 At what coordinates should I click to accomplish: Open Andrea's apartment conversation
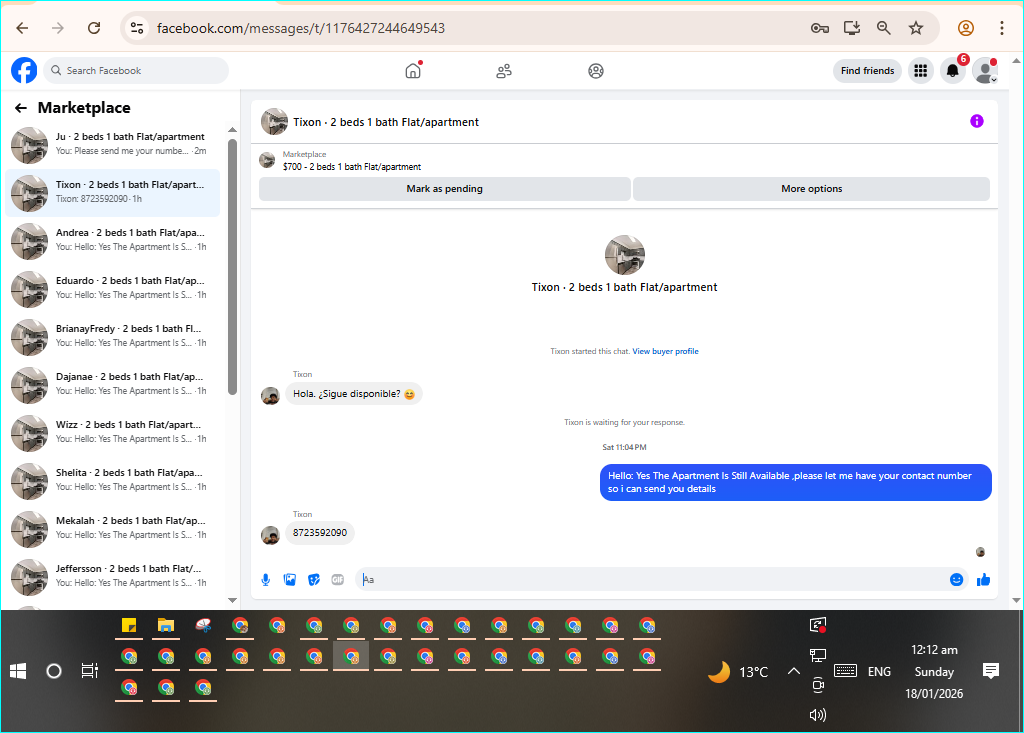point(112,240)
